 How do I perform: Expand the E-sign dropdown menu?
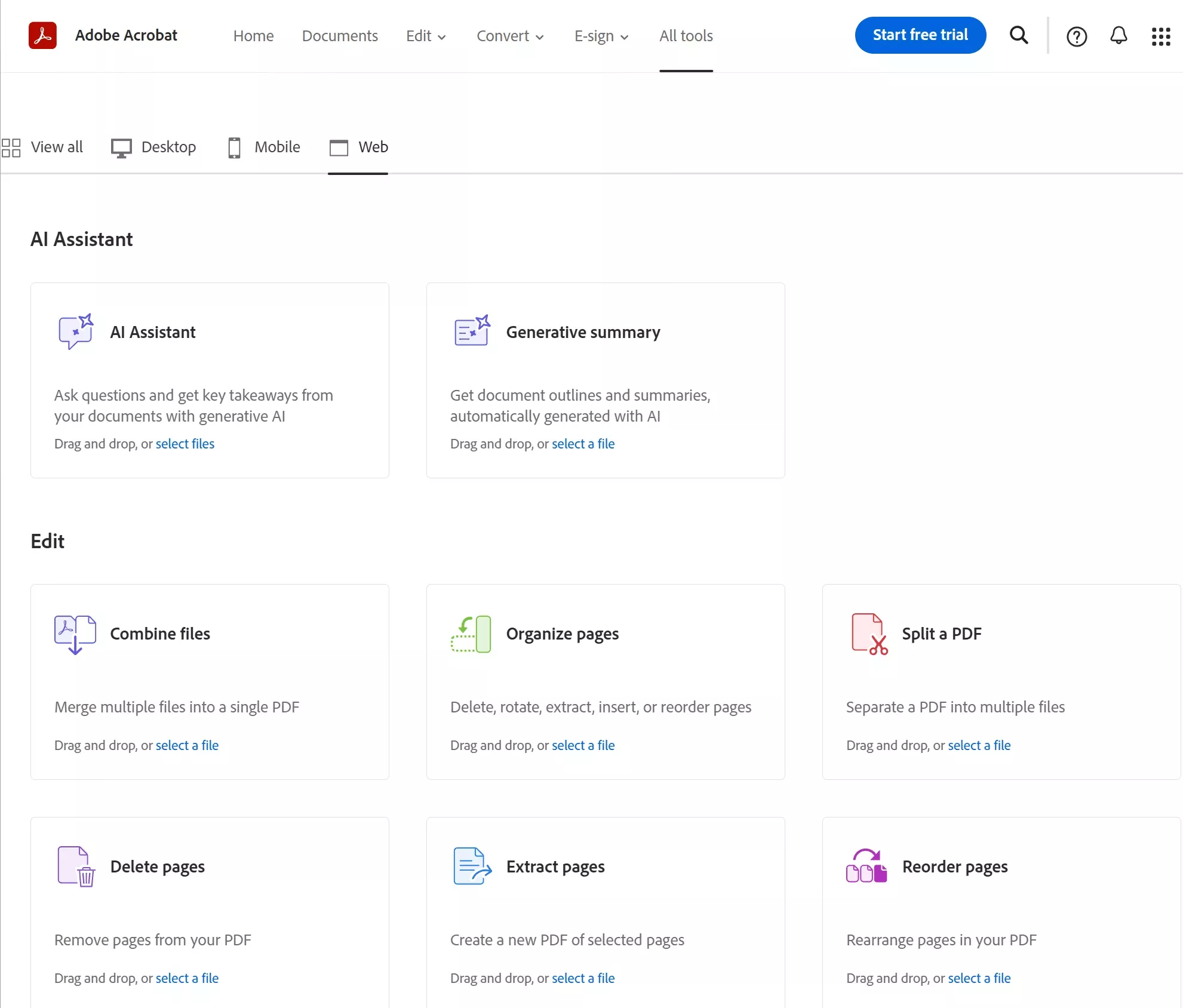tap(601, 36)
